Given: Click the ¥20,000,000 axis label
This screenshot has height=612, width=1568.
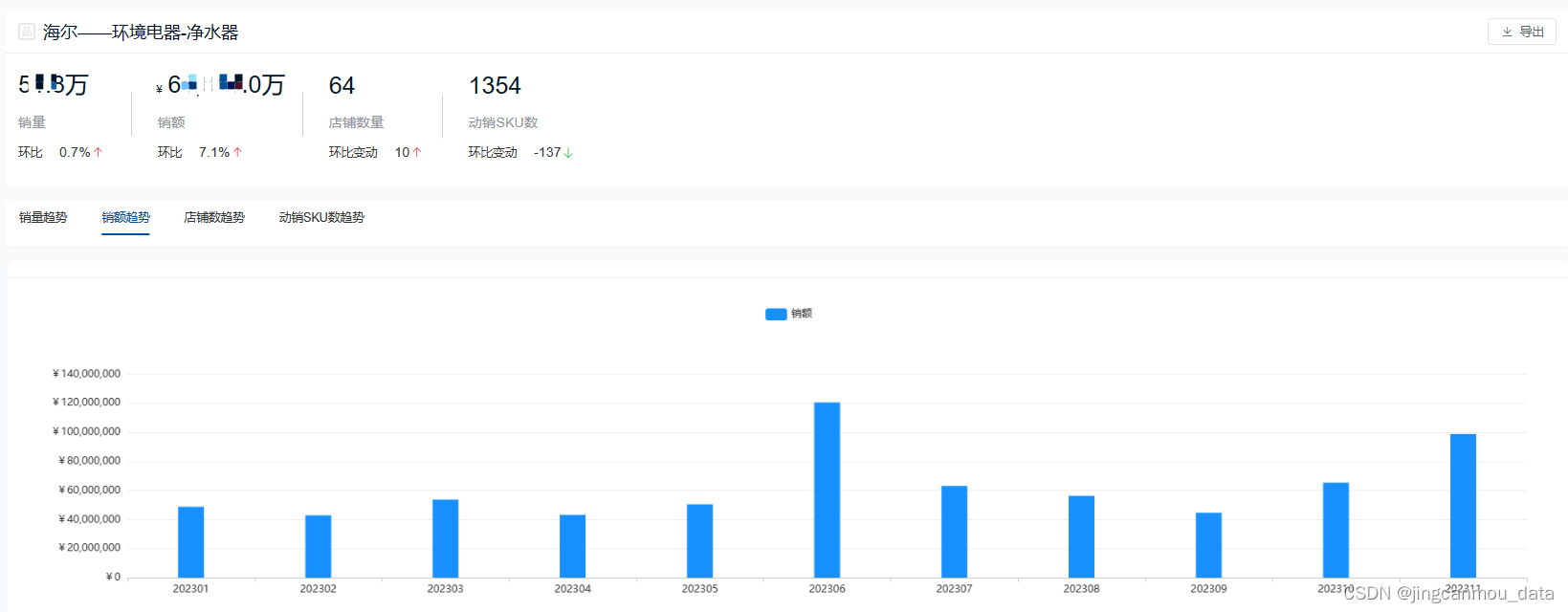Looking at the screenshot, I should pyautogui.click(x=89, y=548).
